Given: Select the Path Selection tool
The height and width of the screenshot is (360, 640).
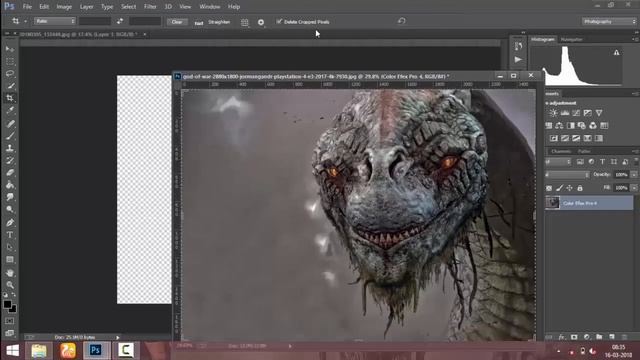Looking at the screenshot, I should [10, 247].
